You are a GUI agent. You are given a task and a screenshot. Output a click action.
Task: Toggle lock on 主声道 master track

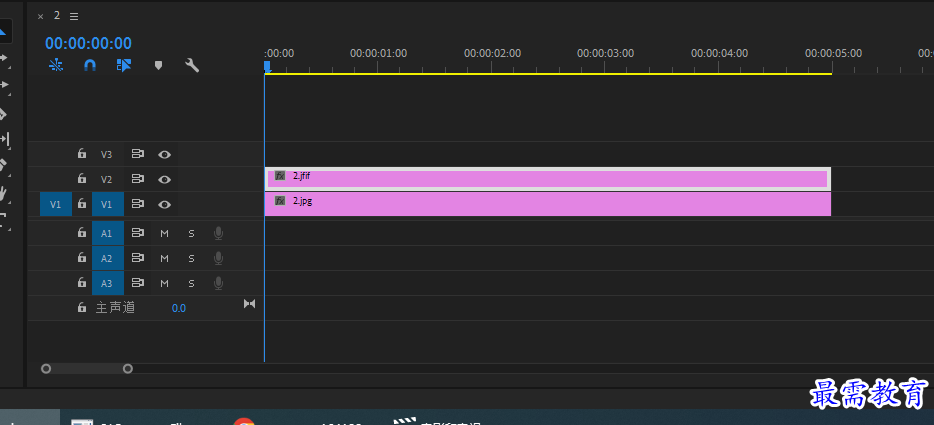82,308
